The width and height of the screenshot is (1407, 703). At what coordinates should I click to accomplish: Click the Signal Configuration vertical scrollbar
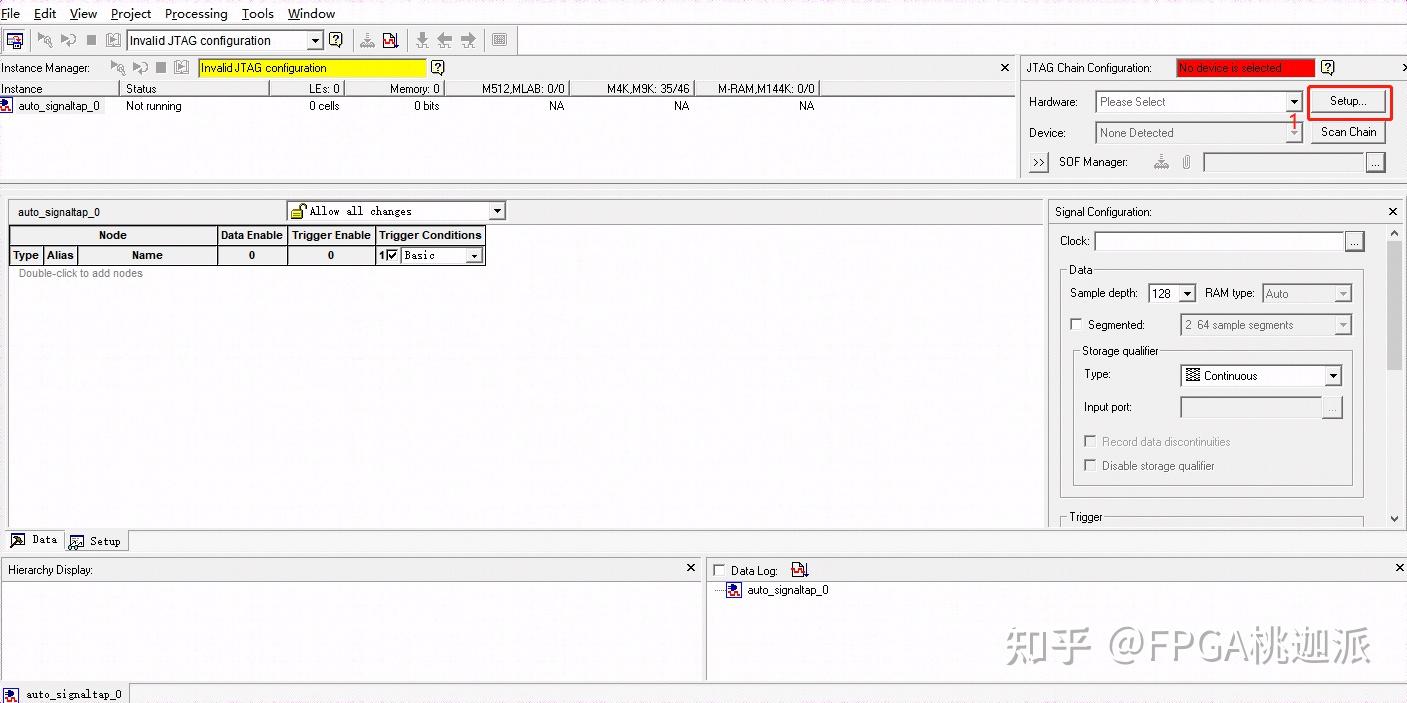click(x=1394, y=375)
